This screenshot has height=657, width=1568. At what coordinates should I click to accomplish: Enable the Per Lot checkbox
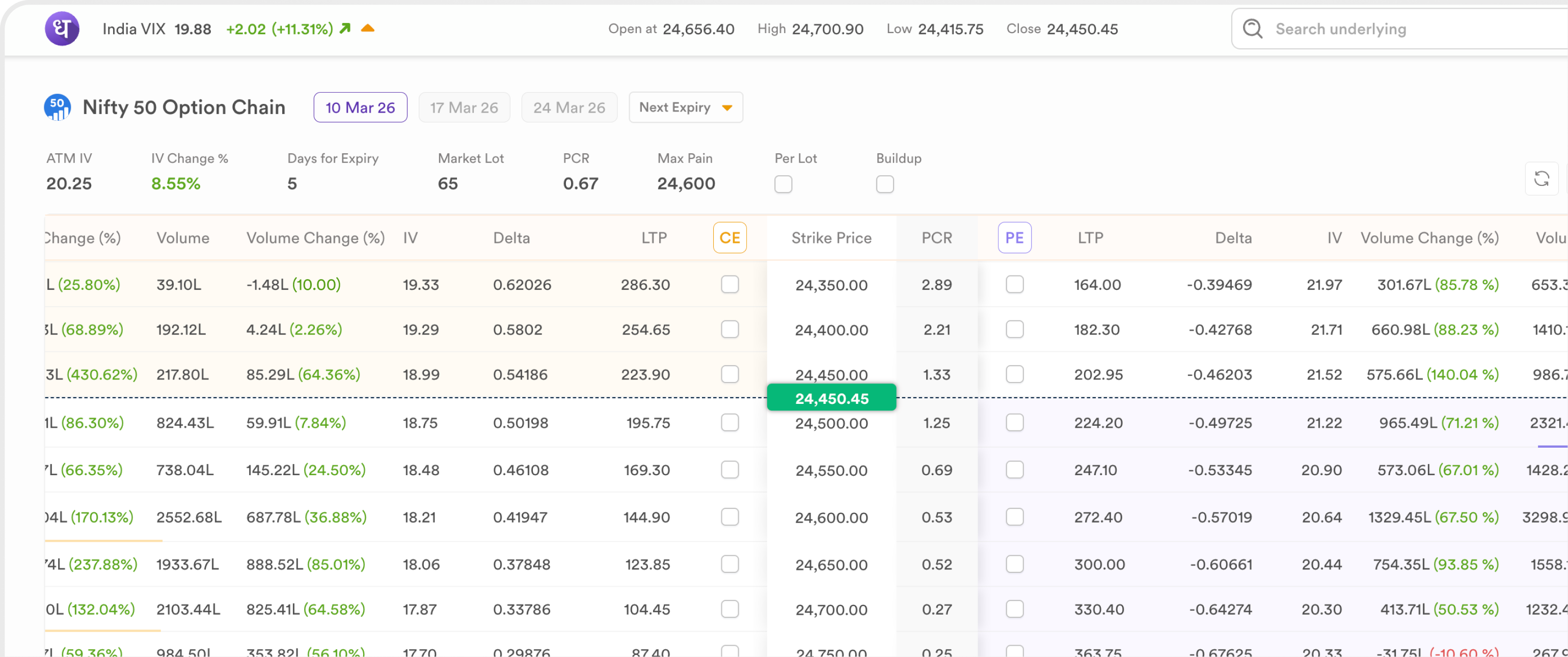783,184
